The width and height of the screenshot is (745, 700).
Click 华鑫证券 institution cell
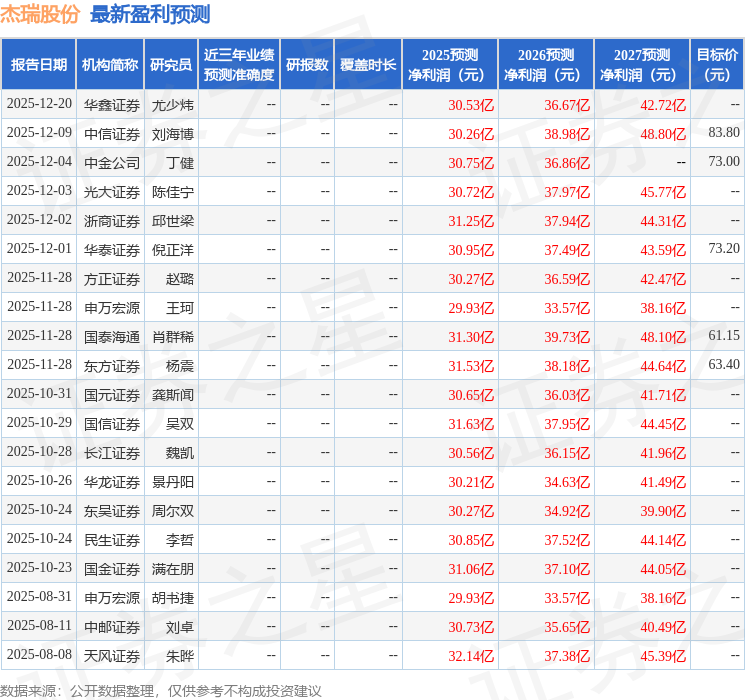[112, 105]
